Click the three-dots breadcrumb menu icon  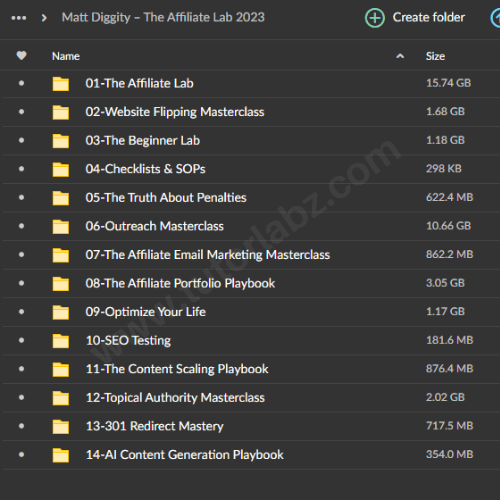19,18
